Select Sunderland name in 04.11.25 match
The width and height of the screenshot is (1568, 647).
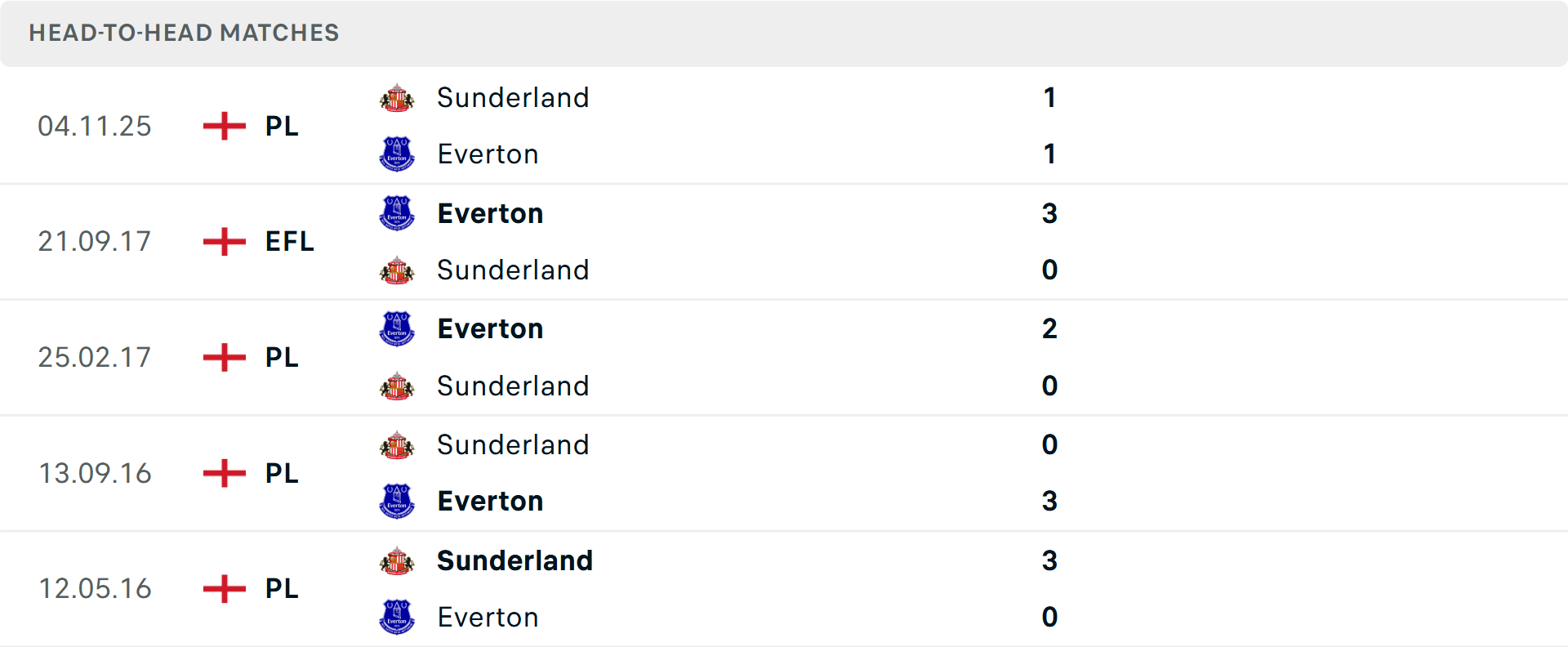513,98
